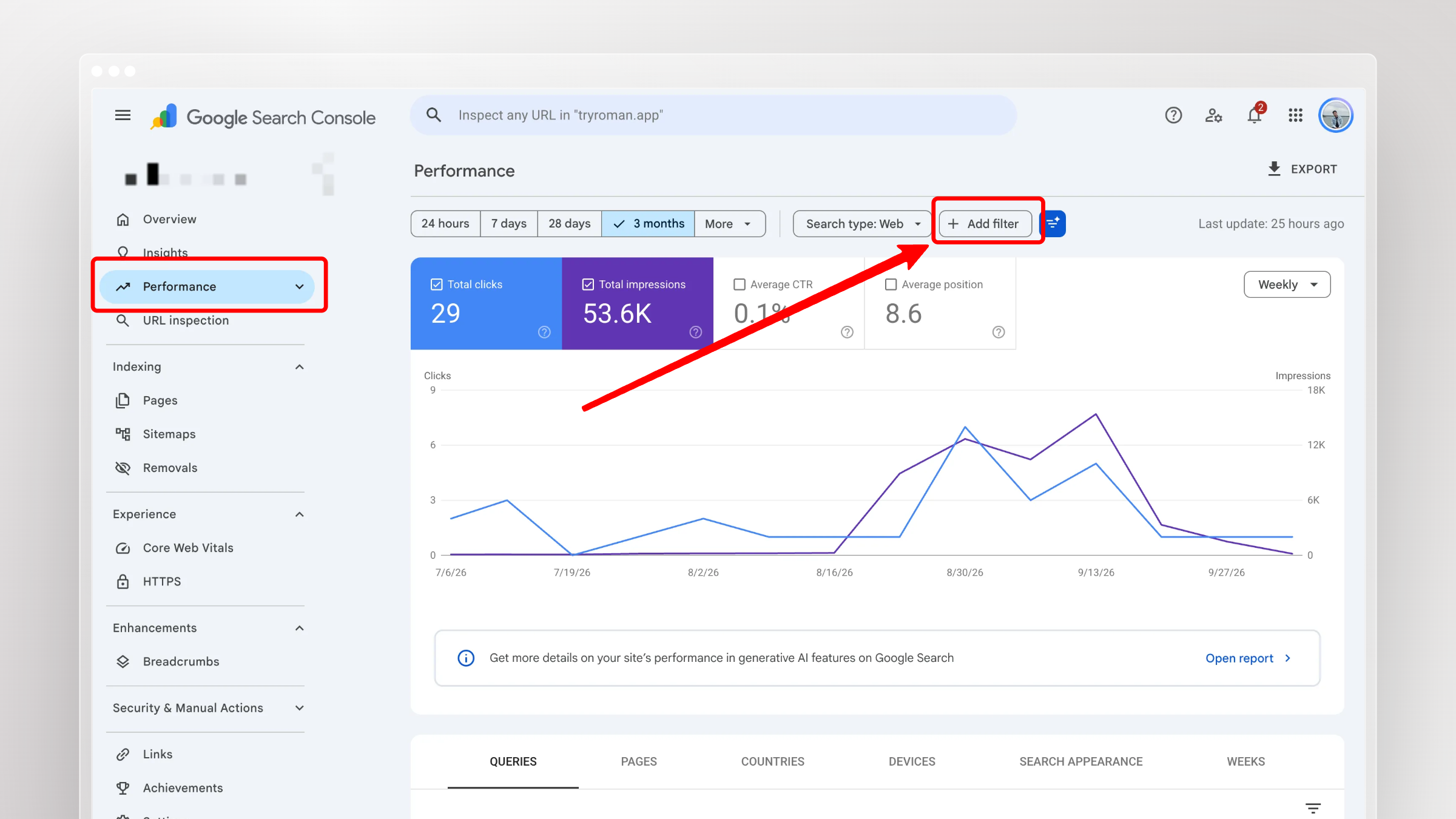This screenshot has height=819, width=1456.
Task: Open the Search type: Web dropdown
Action: 861,224
